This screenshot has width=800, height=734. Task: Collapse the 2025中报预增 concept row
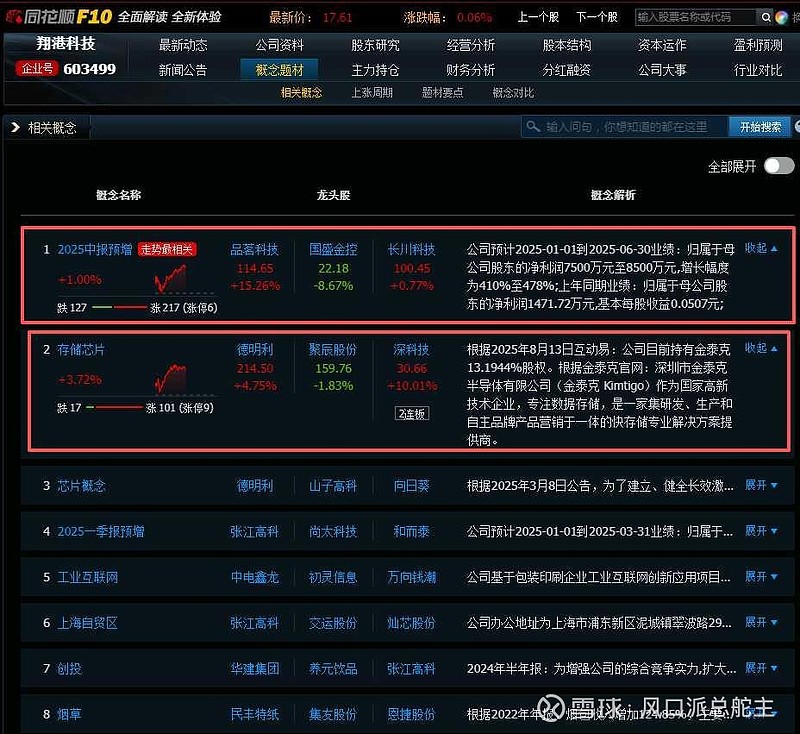[761, 248]
